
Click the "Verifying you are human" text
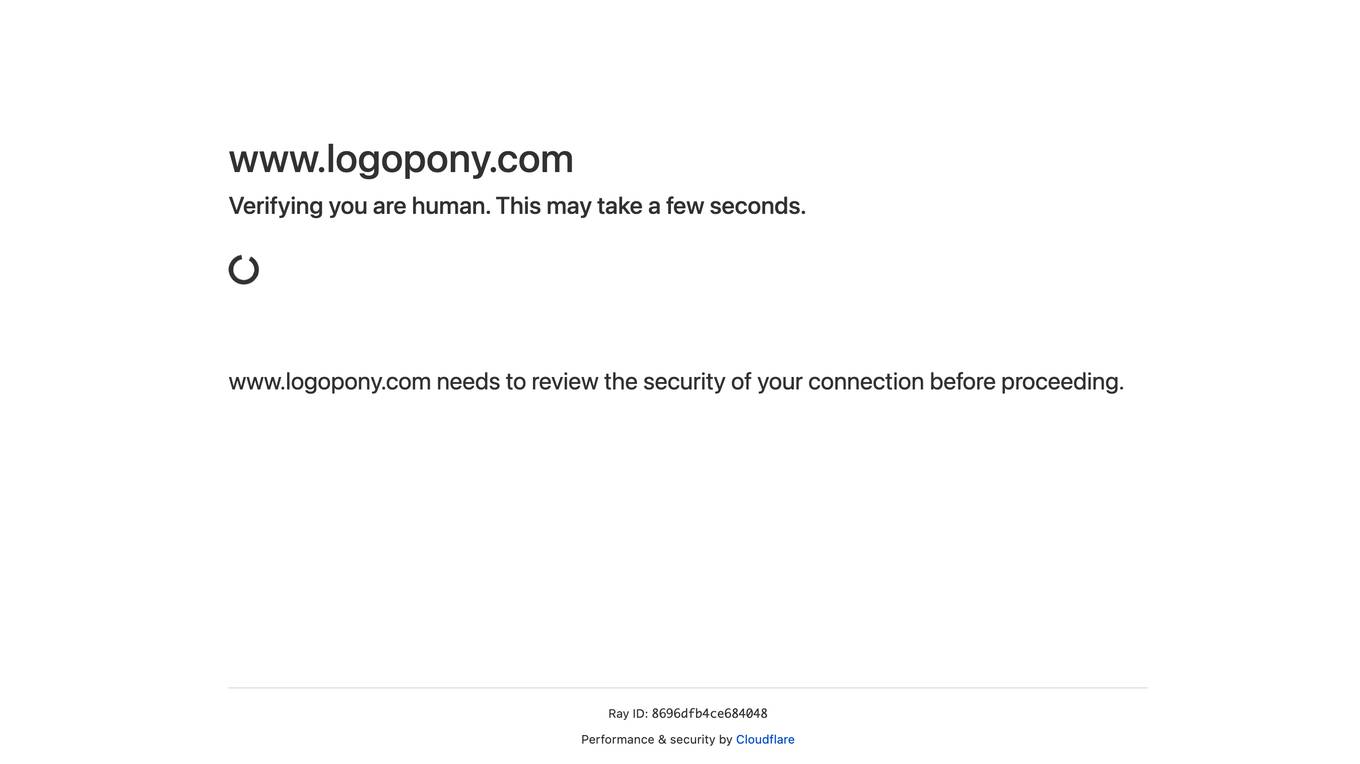tap(359, 206)
